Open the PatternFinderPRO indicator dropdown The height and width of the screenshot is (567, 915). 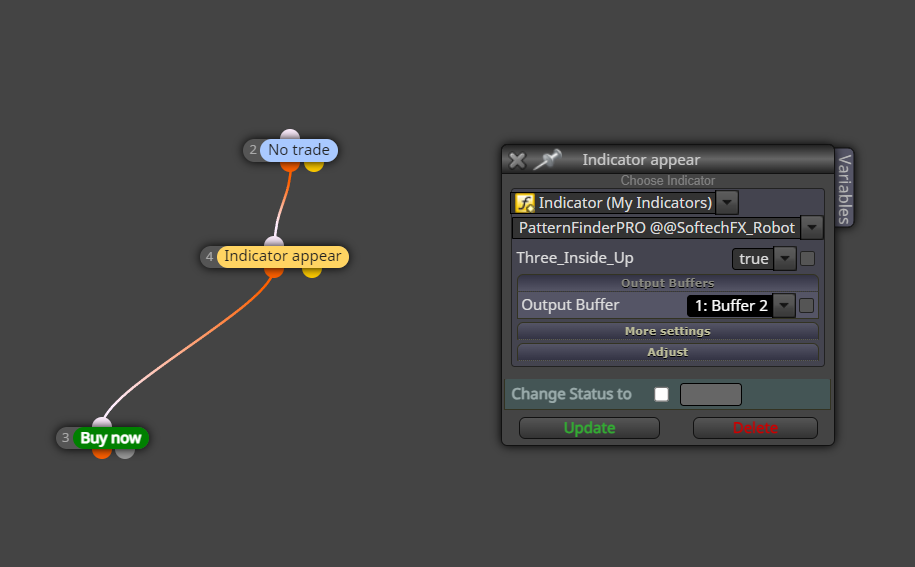812,228
